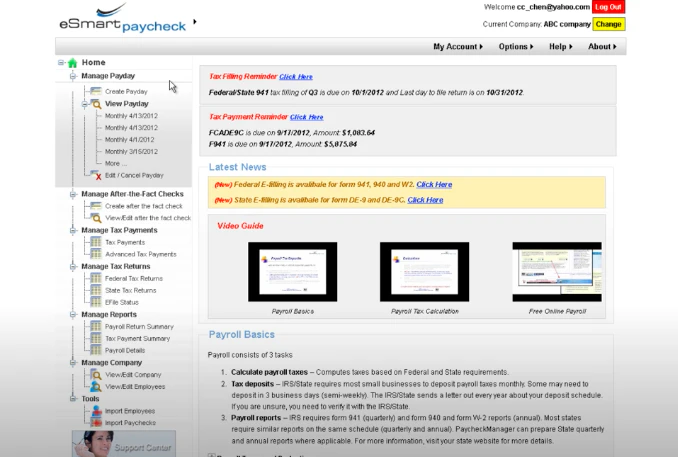Collapse the View Payday subtree

(x=85, y=104)
